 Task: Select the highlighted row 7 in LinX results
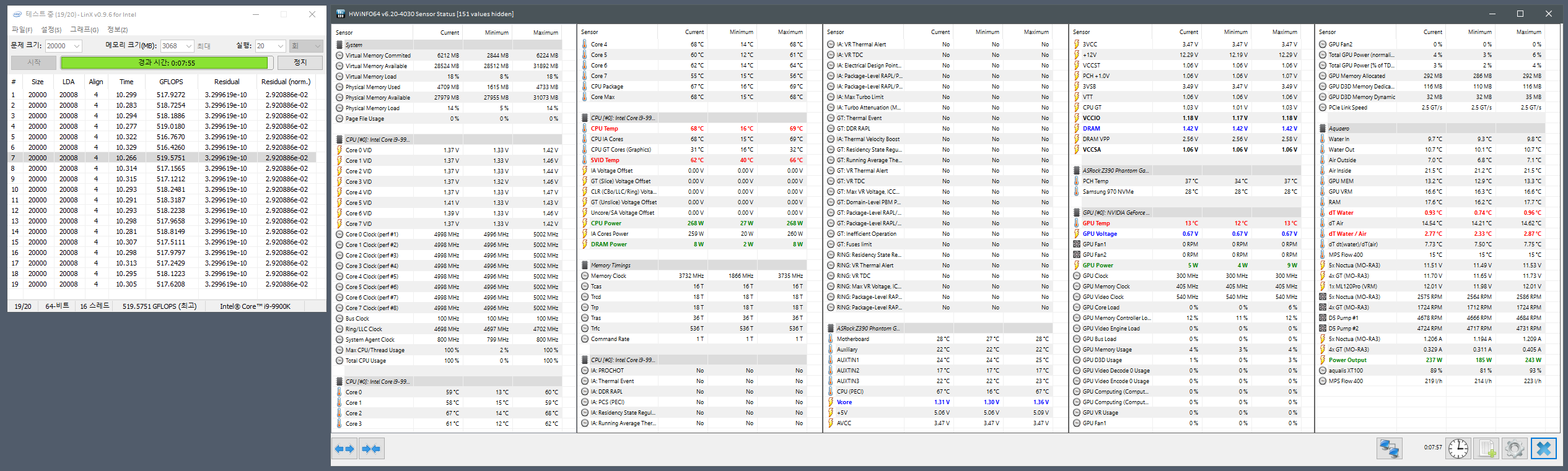(162, 158)
